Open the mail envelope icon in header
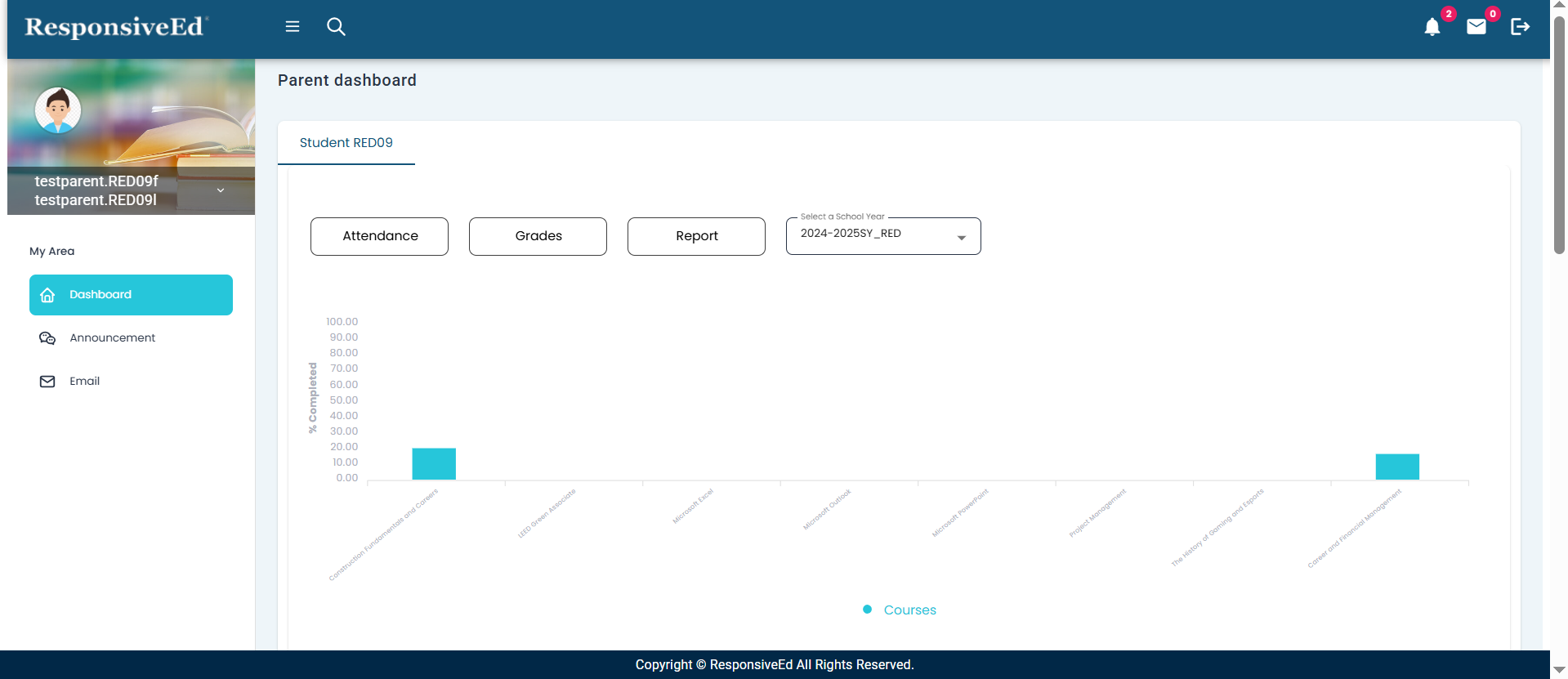1568x679 pixels. click(x=1476, y=27)
